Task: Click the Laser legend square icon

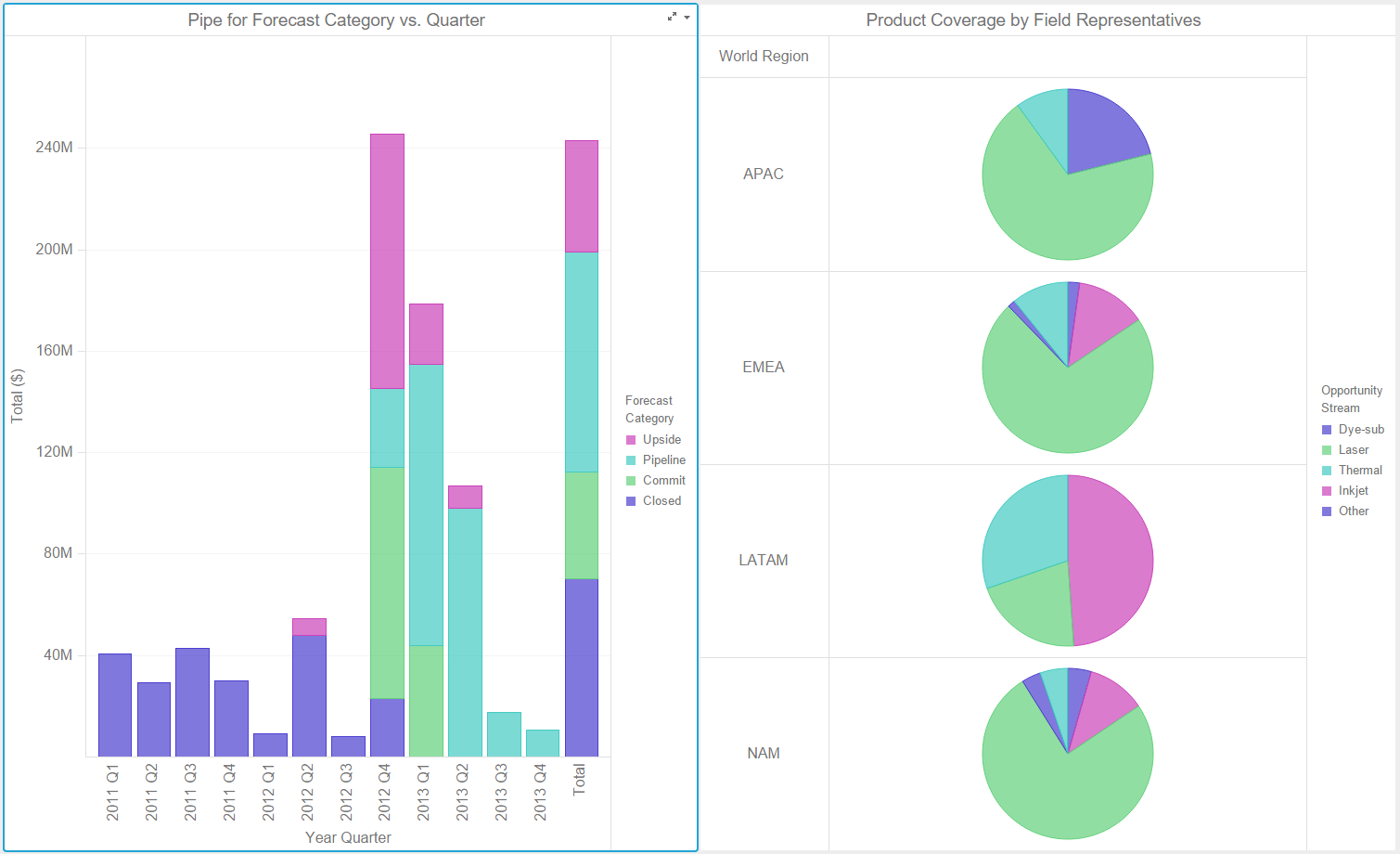Action: coord(1327,450)
